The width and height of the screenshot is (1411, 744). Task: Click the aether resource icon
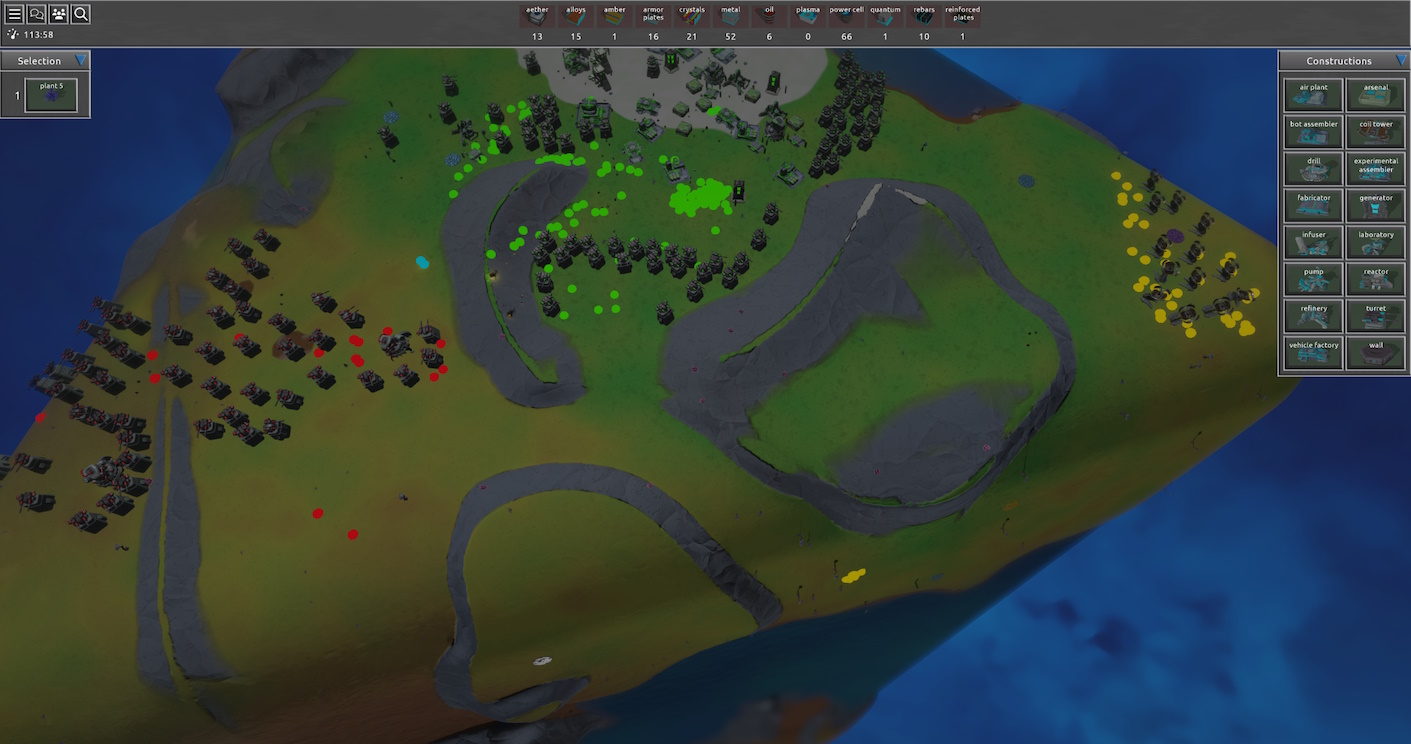pos(537,15)
